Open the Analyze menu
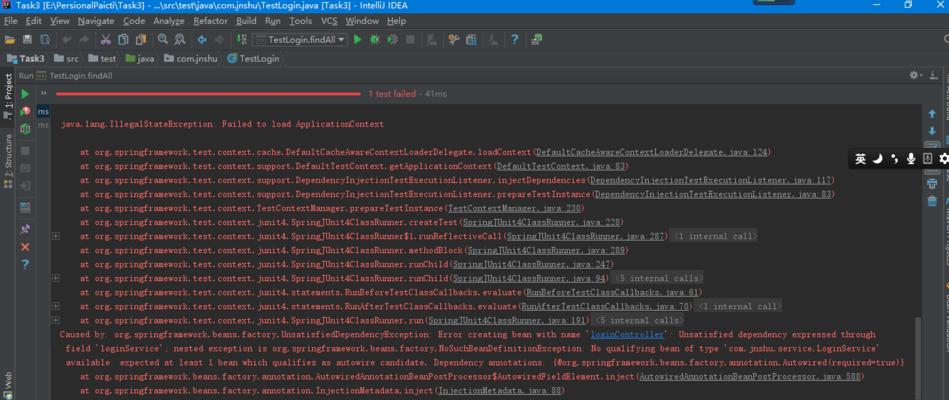Screen dimensions: 949x400 [x=168, y=21]
